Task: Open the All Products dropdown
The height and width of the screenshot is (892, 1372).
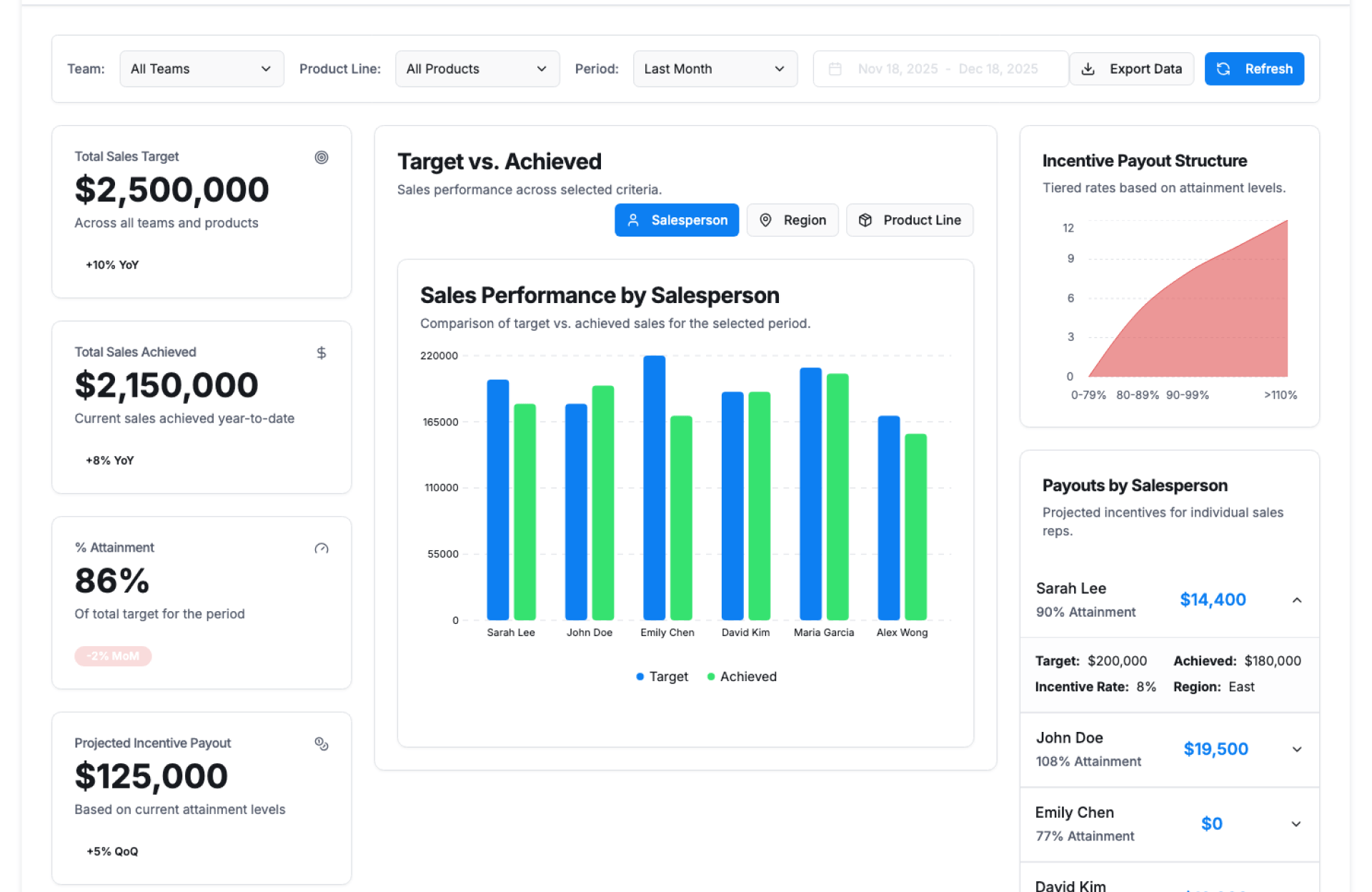Action: (477, 69)
